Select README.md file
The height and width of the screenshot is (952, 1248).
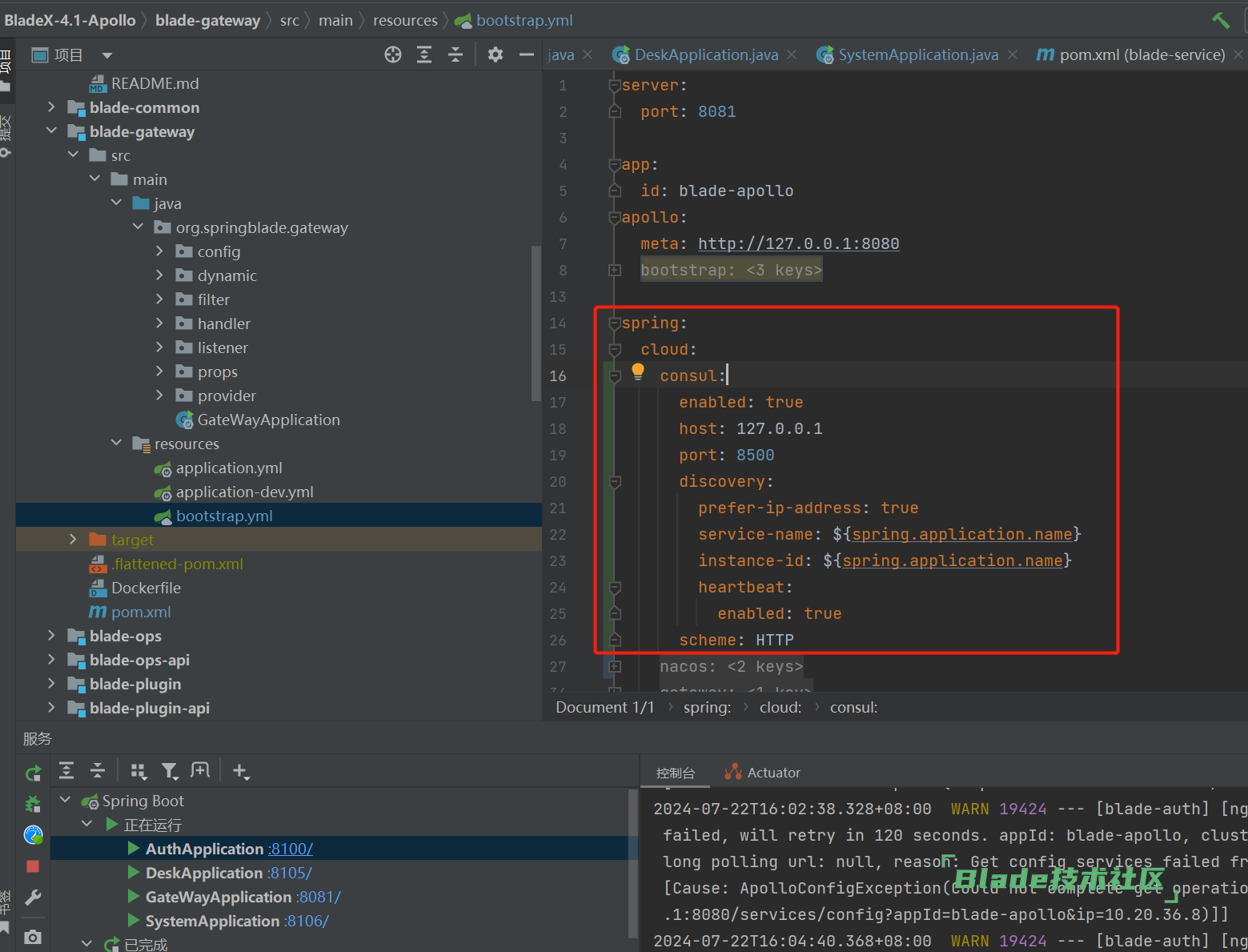pos(154,83)
